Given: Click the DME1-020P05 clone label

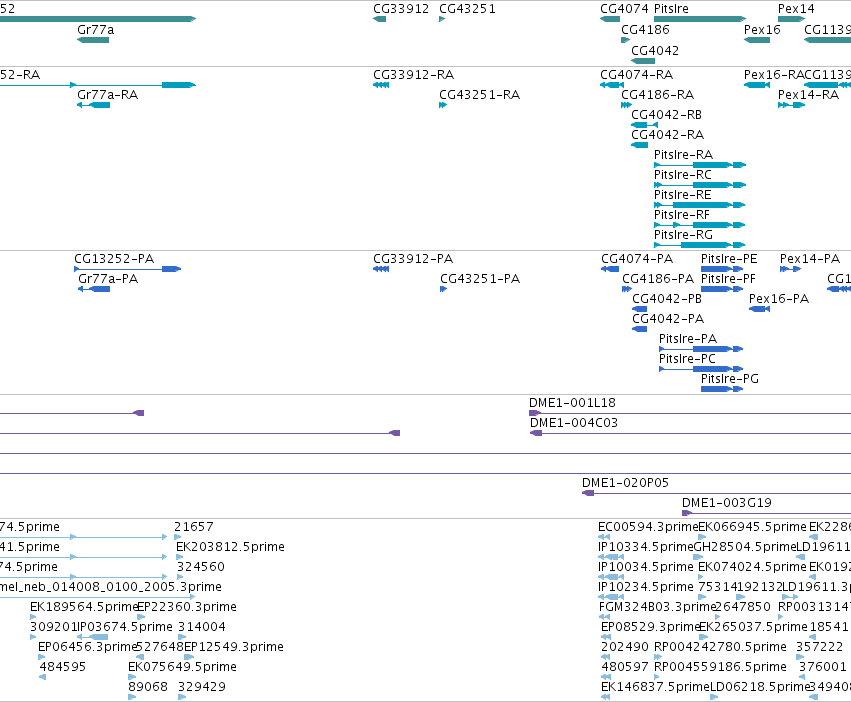Looking at the screenshot, I should 625,483.
